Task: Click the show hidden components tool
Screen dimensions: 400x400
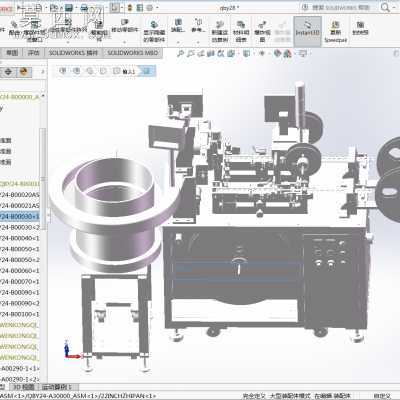Action: pos(154,32)
